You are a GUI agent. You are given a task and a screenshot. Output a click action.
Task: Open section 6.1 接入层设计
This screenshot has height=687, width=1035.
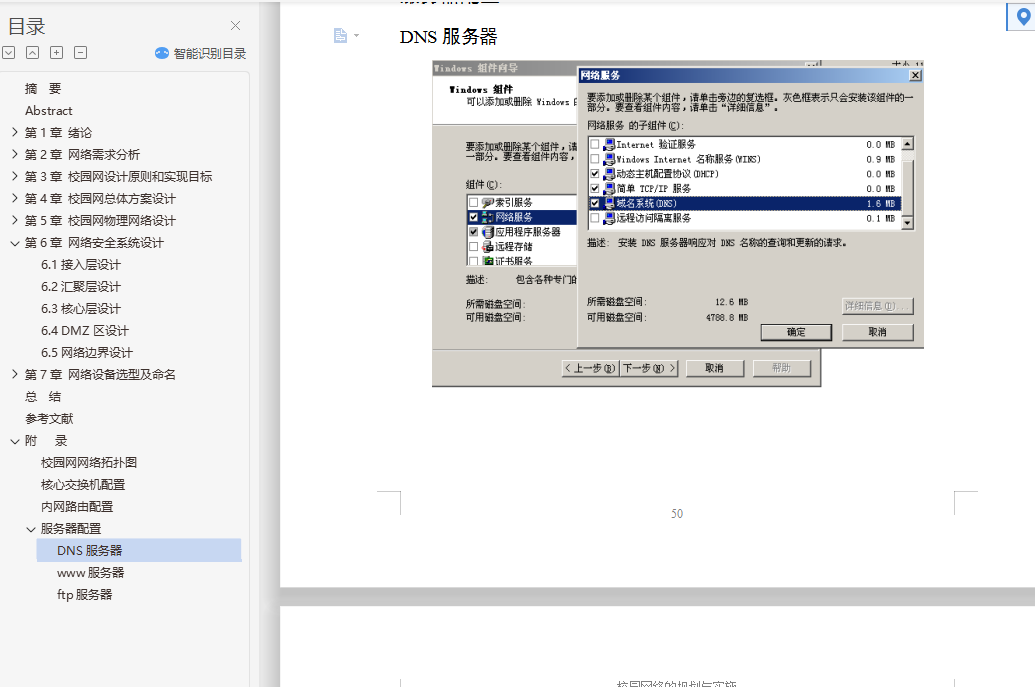coord(81,265)
